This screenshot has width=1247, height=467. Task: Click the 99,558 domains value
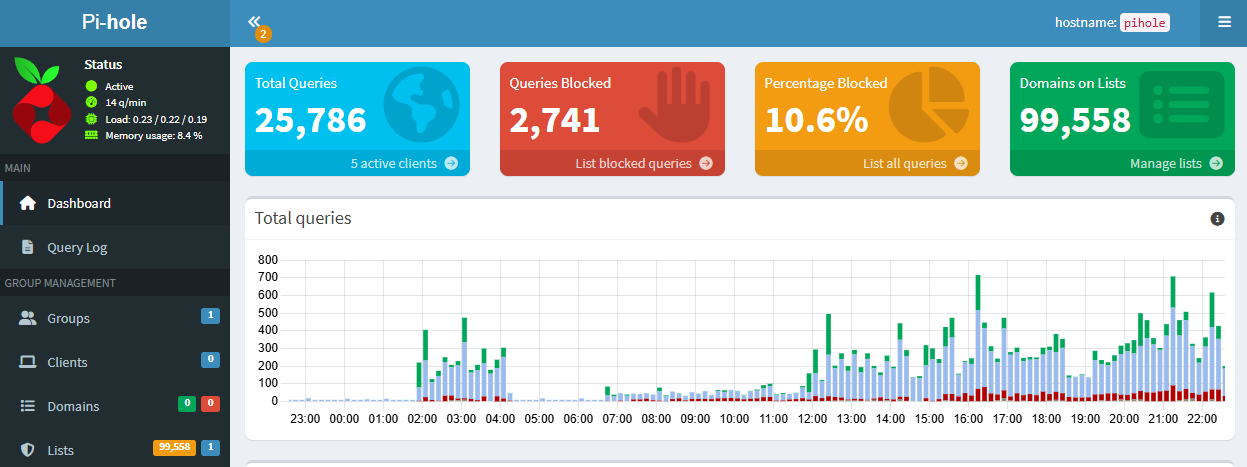coord(1075,119)
